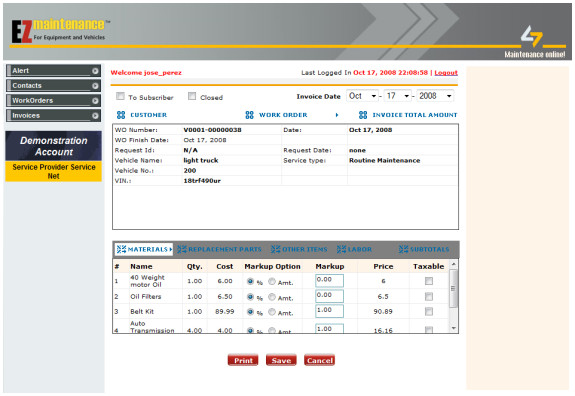
Task: Click the Invoices sidebar arrow icon
Action: coord(95,116)
